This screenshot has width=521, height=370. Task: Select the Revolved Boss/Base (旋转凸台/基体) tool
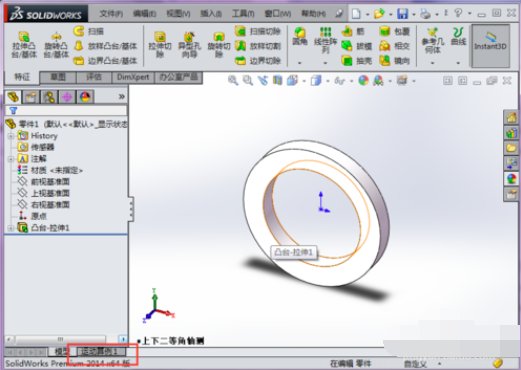click(56, 45)
